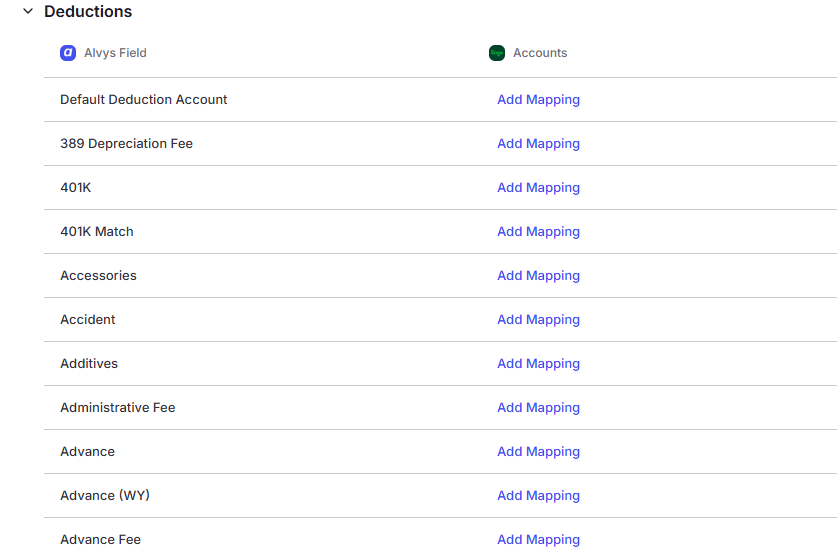Add Mapping for Accessories
This screenshot has width=837, height=552.
538,276
